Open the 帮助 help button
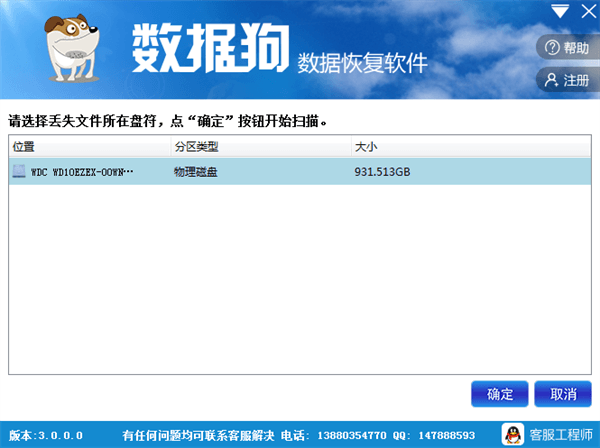 pyautogui.click(x=568, y=48)
